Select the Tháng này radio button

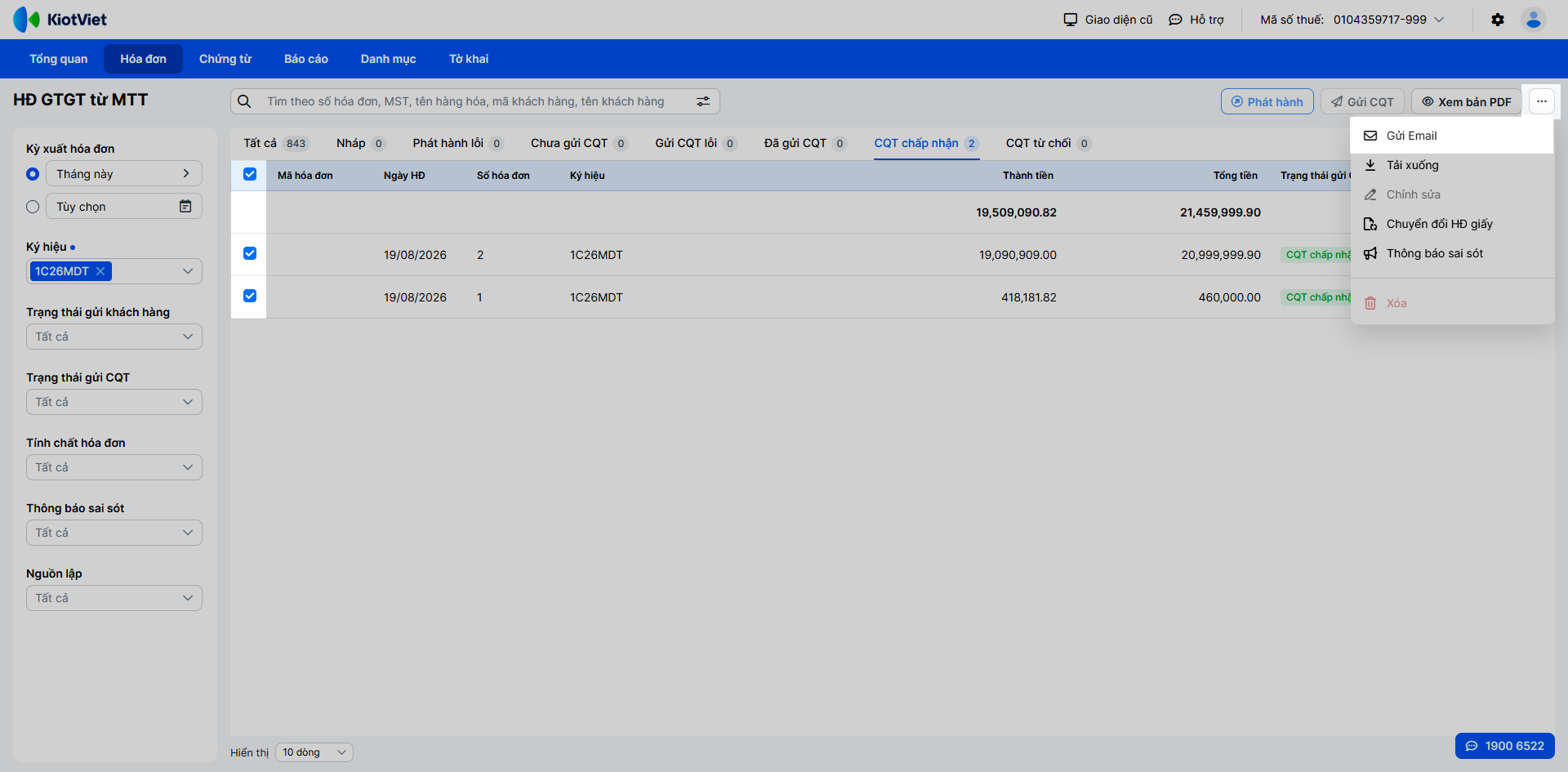click(x=33, y=174)
